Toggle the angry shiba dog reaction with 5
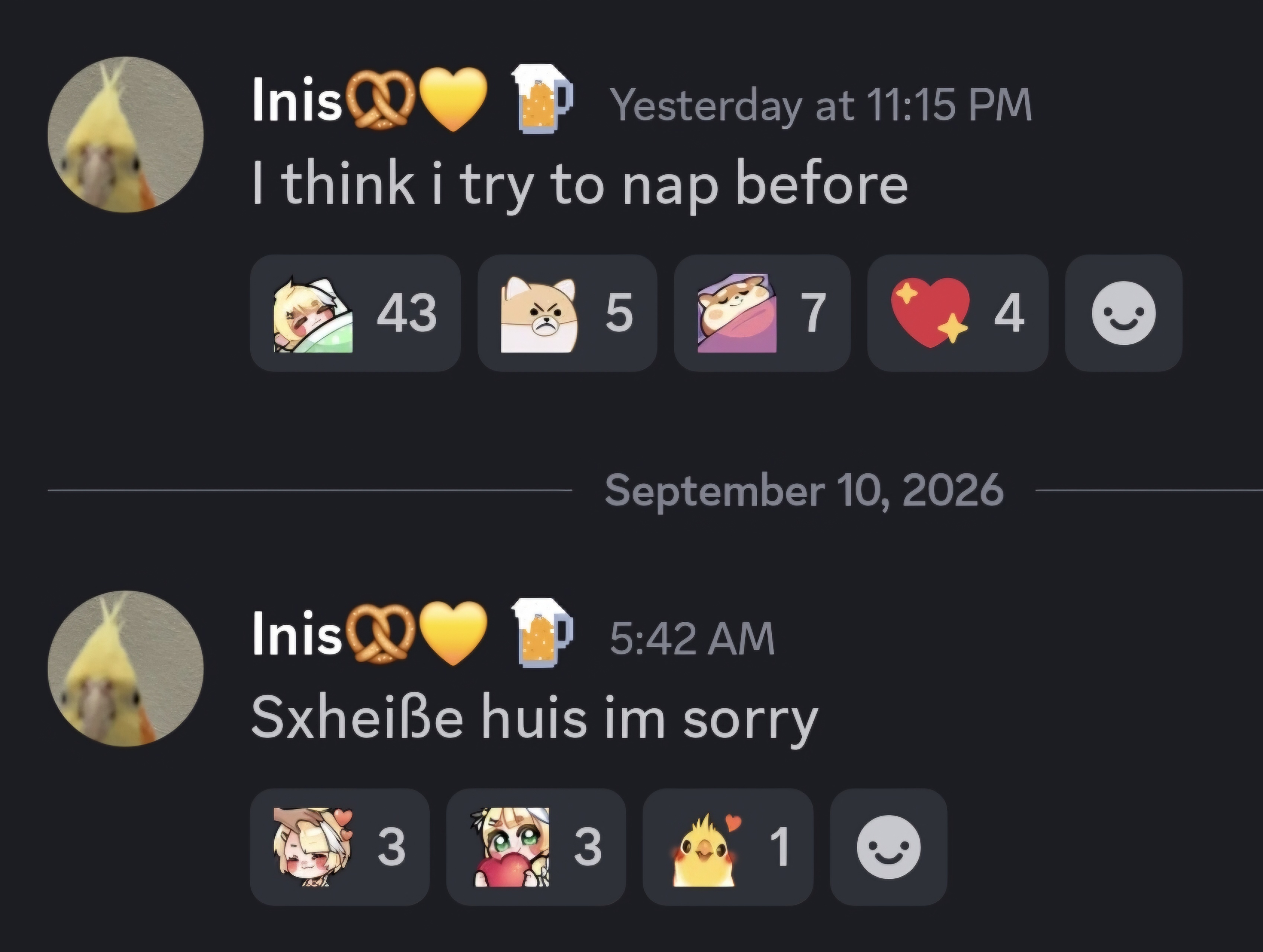The width and height of the screenshot is (1263, 952). coord(567,313)
